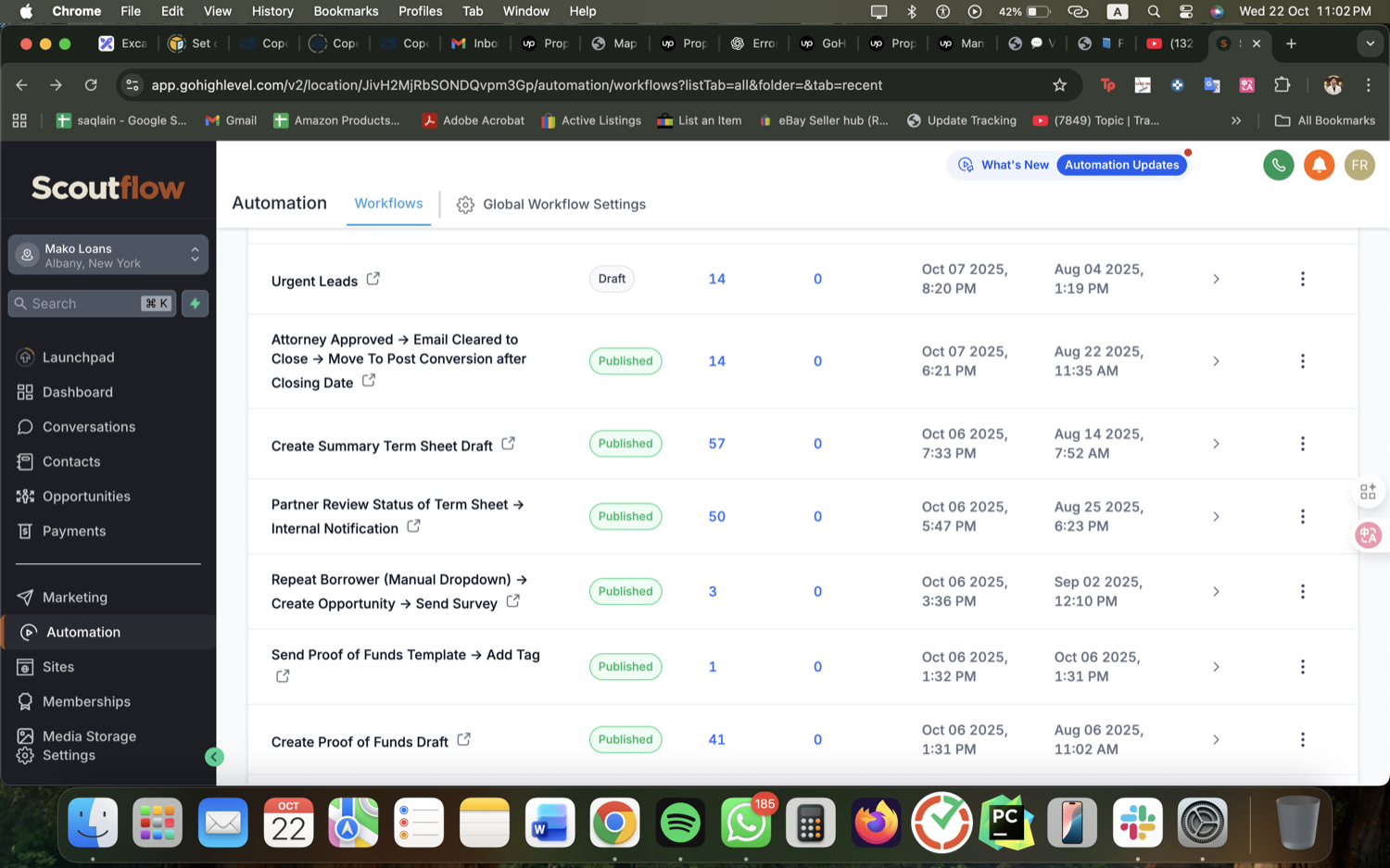This screenshot has height=868, width=1390.
Task: Open Profiles menu in menu bar
Action: coord(420,11)
